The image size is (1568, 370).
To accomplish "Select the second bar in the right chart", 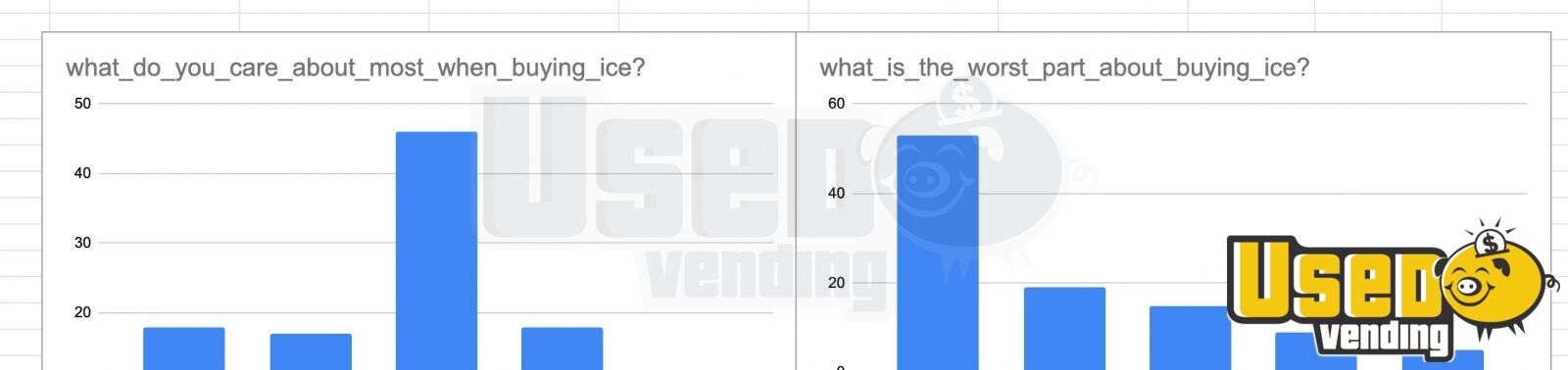I will 1064,328.
